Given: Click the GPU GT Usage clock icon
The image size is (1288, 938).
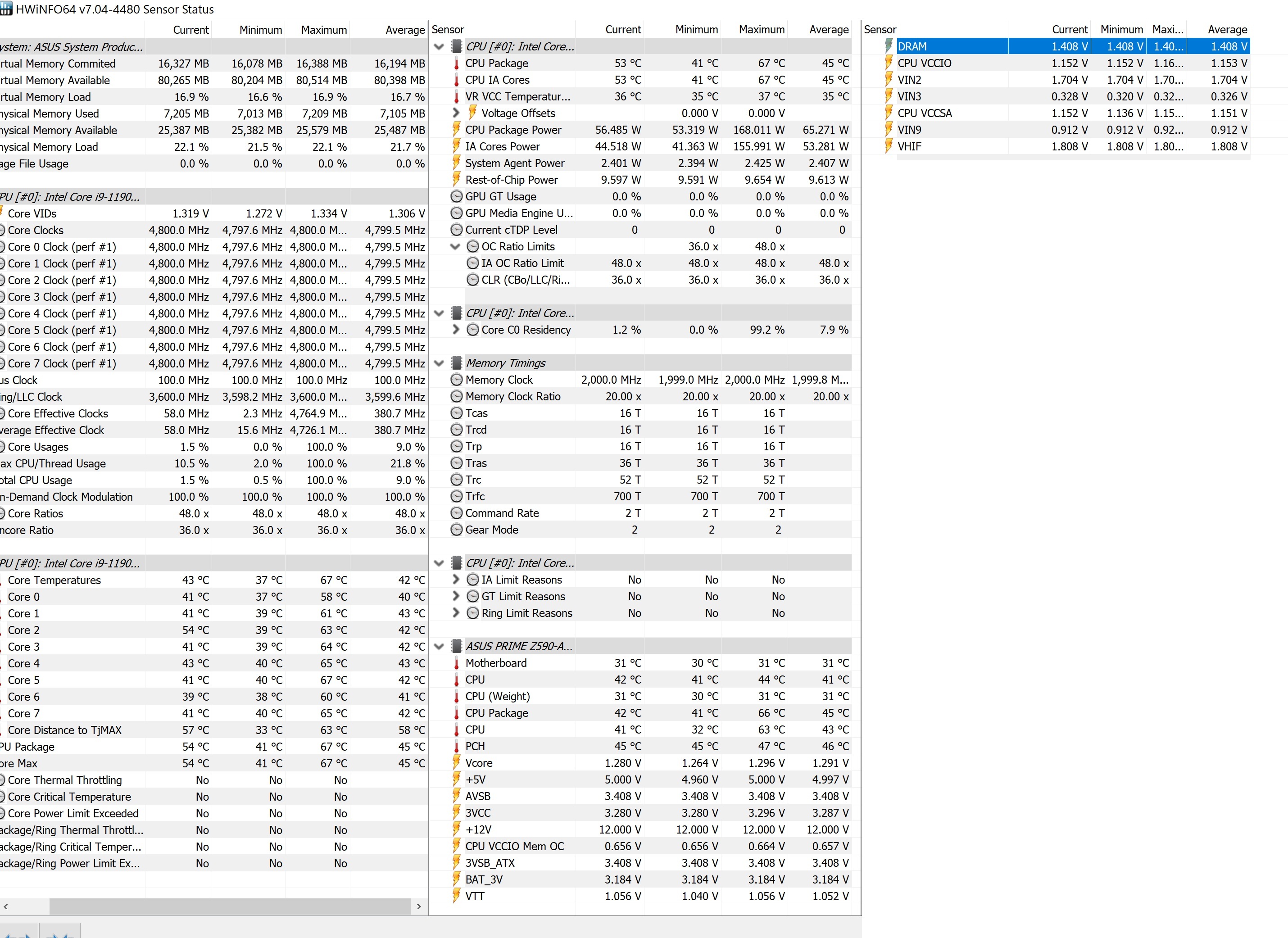Looking at the screenshot, I should (456, 196).
